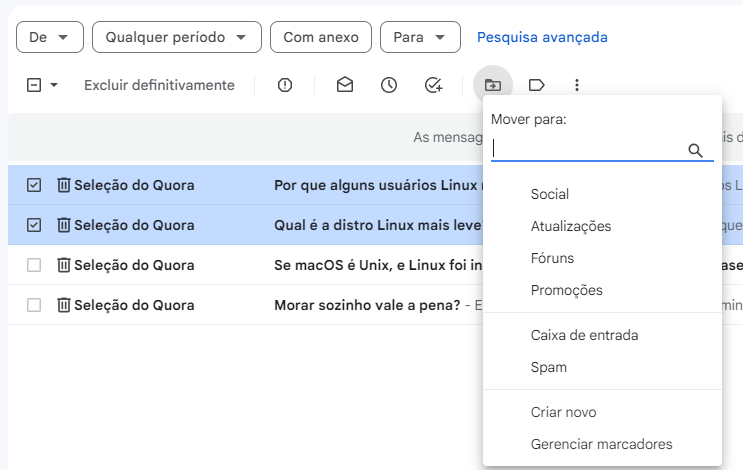Check the Se macOS é Unix email checkbox

coord(34,265)
